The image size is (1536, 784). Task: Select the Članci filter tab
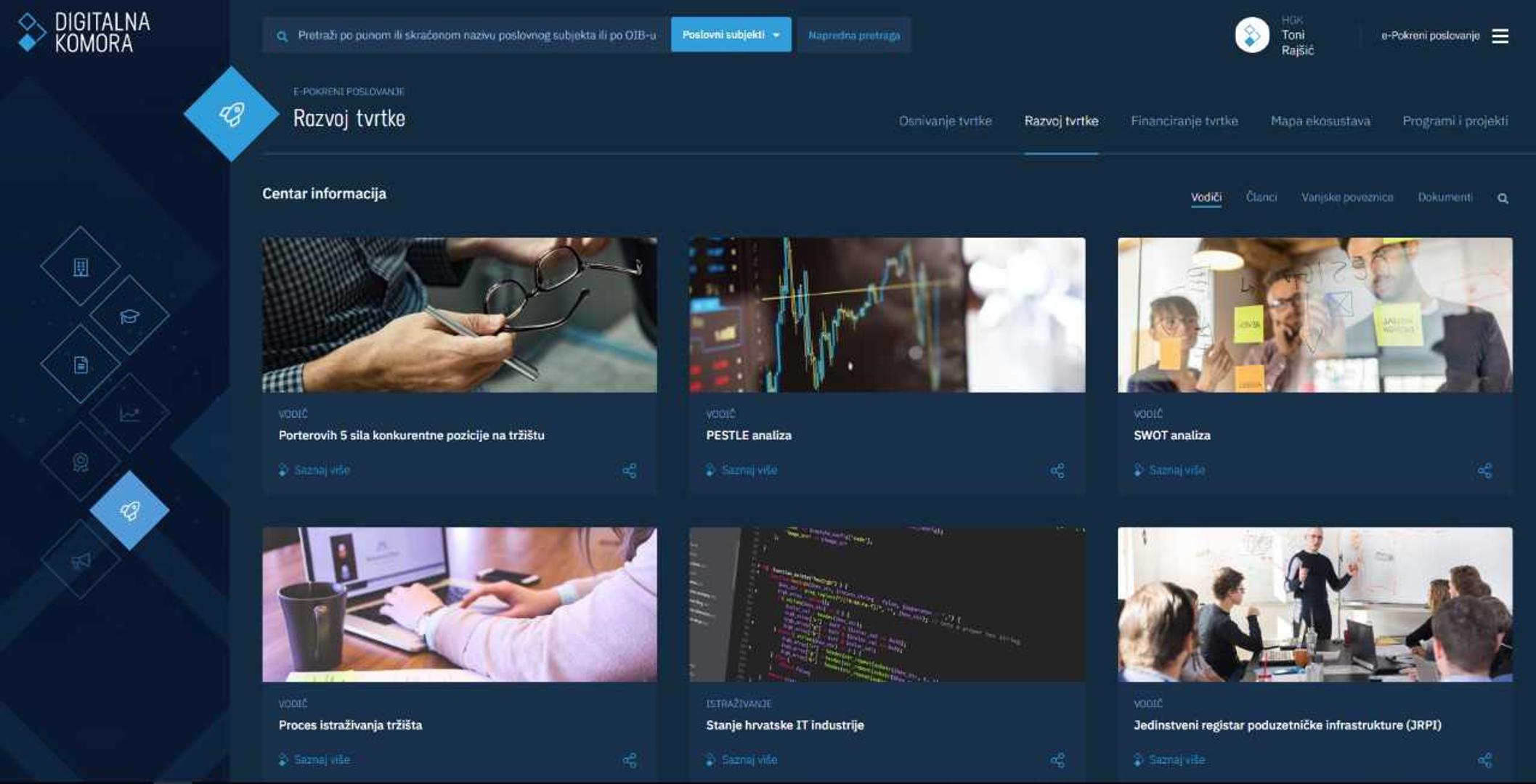pos(1261,197)
